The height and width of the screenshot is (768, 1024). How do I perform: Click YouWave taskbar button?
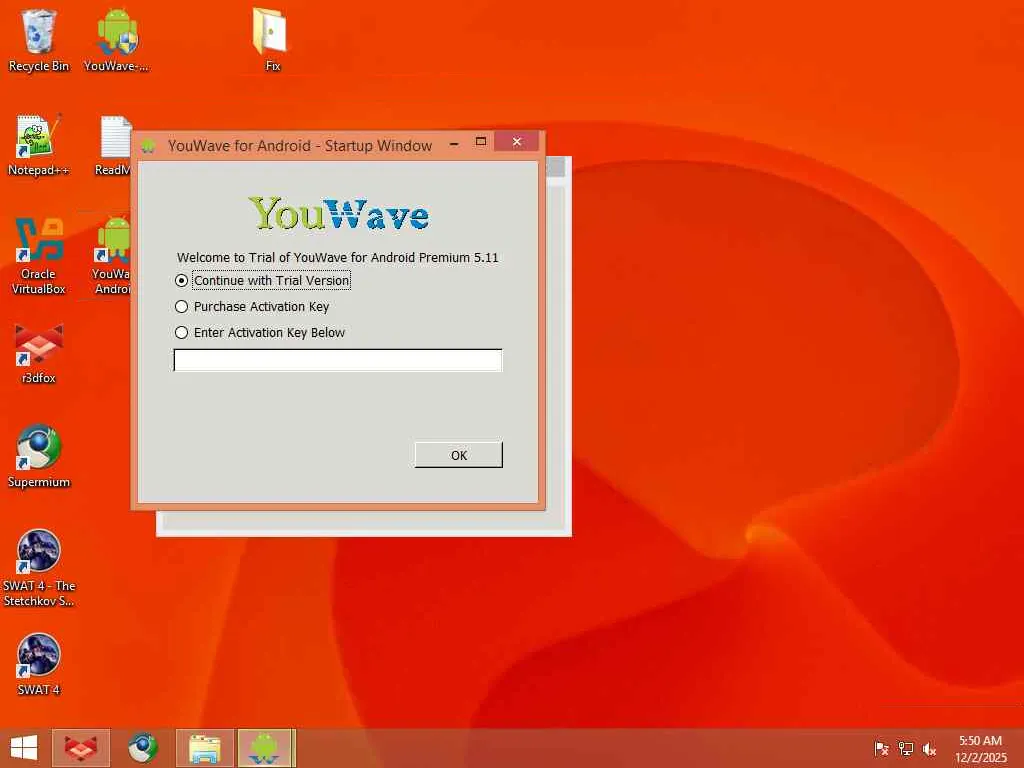(x=266, y=748)
